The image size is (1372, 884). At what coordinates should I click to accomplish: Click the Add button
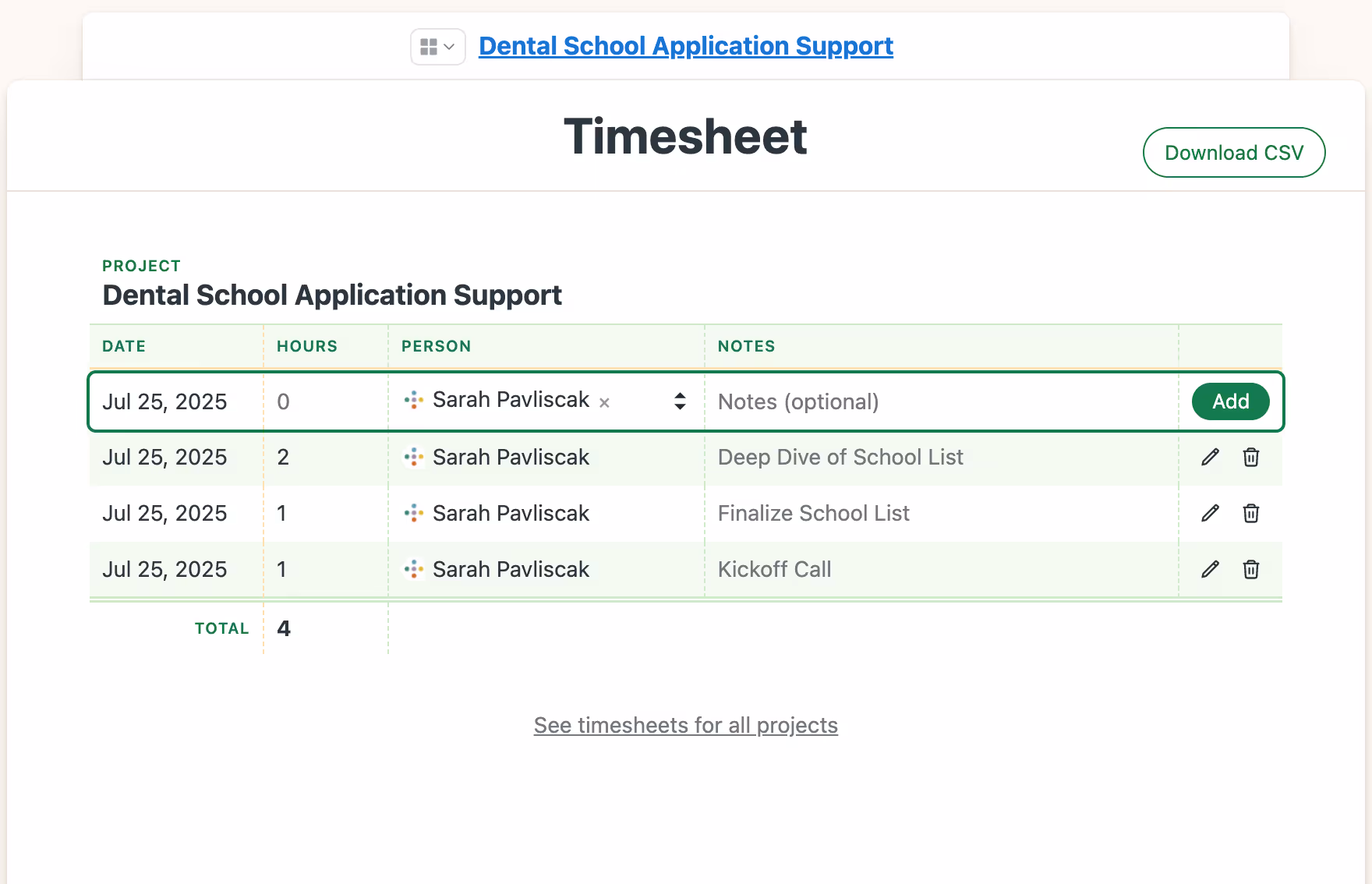click(1230, 401)
